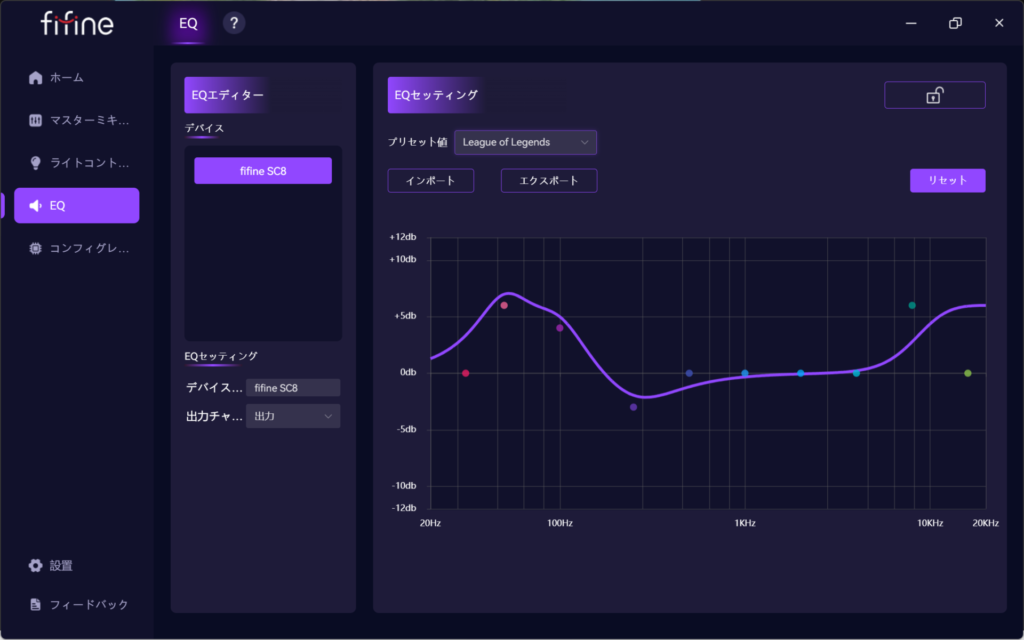This screenshot has height=640, width=1024.
Task: Click the EQ speaker icon in sidebar
Action: pyautogui.click(x=36, y=205)
